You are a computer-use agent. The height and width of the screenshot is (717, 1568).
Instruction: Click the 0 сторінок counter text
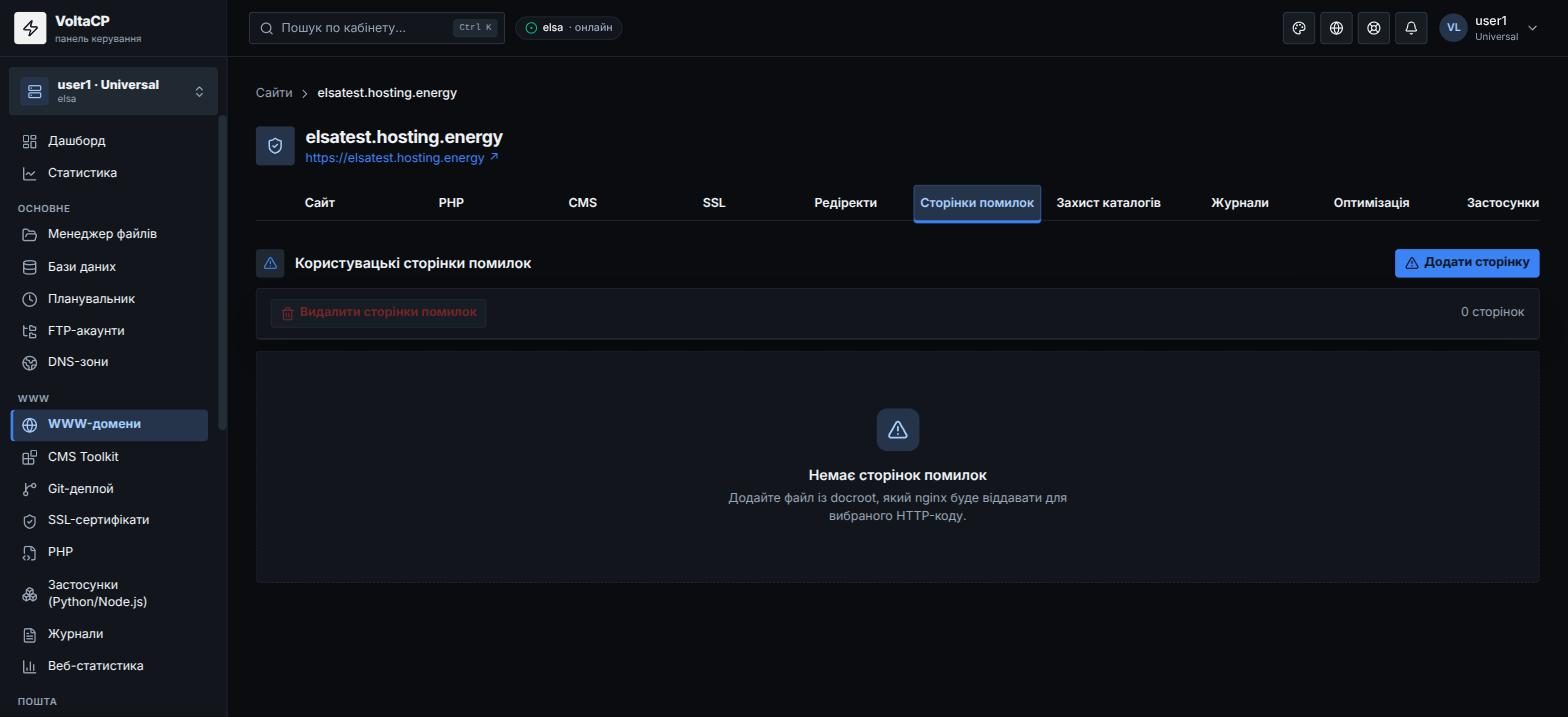pos(1492,313)
